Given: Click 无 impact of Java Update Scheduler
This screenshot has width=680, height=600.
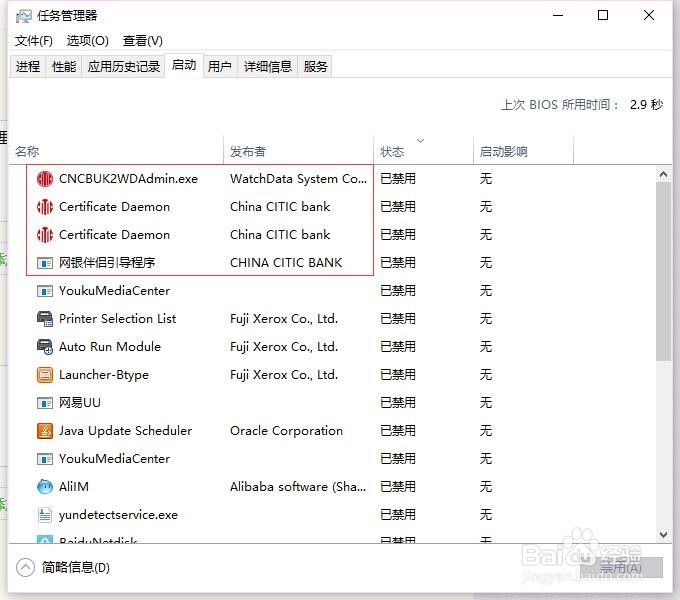Looking at the screenshot, I should click(486, 430).
